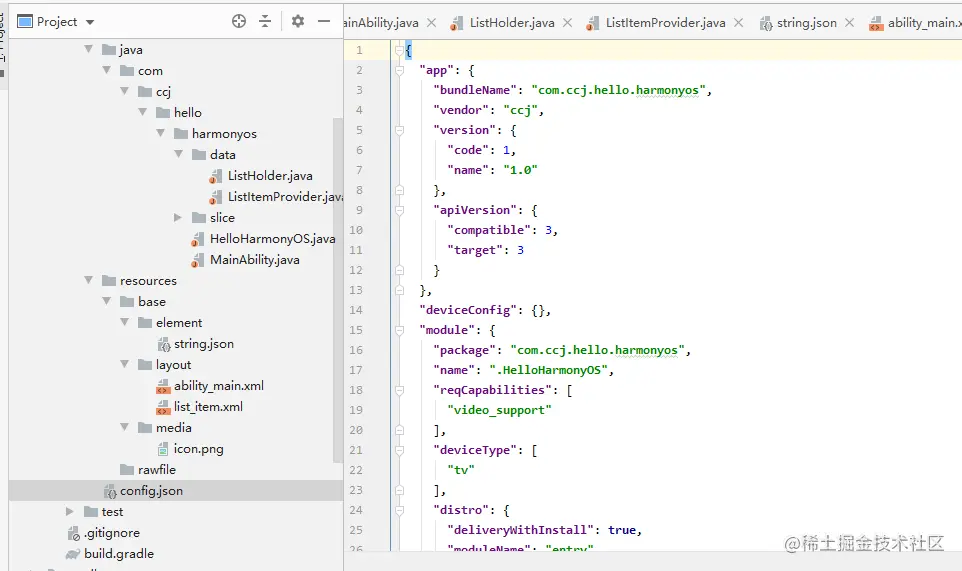Collapse the layout folder

125,364
